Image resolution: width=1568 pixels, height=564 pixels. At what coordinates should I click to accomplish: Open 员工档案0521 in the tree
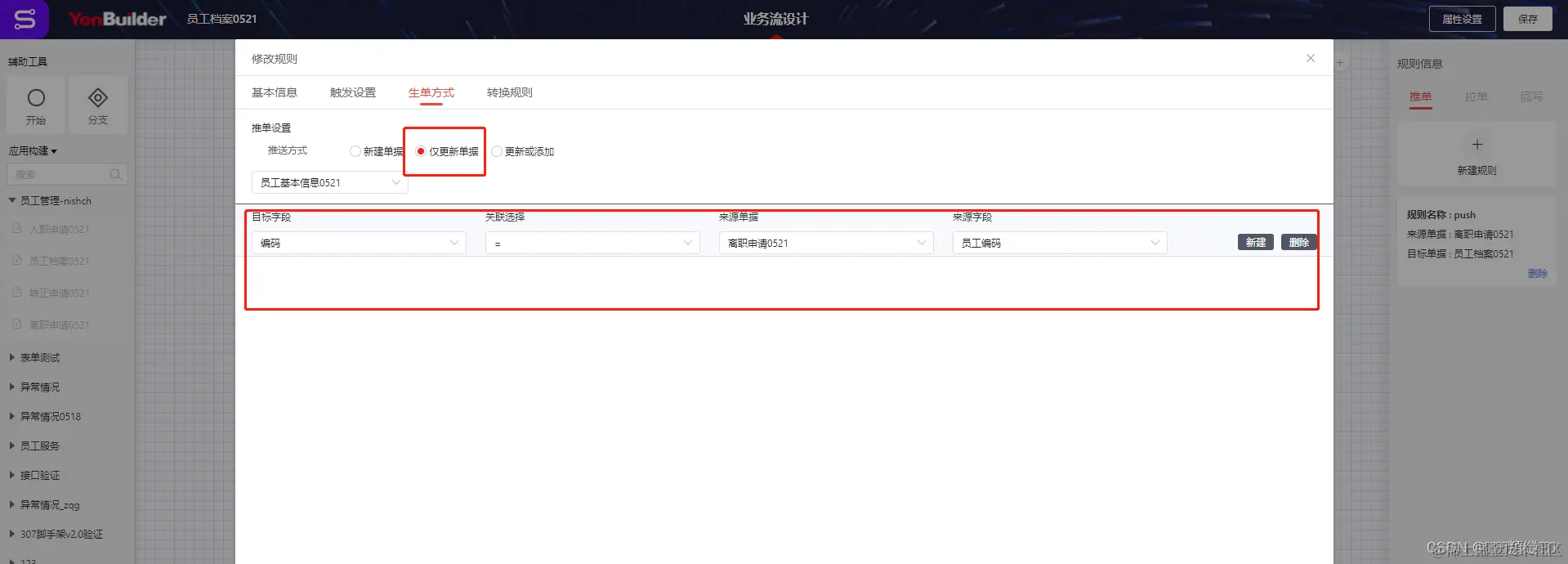point(60,261)
